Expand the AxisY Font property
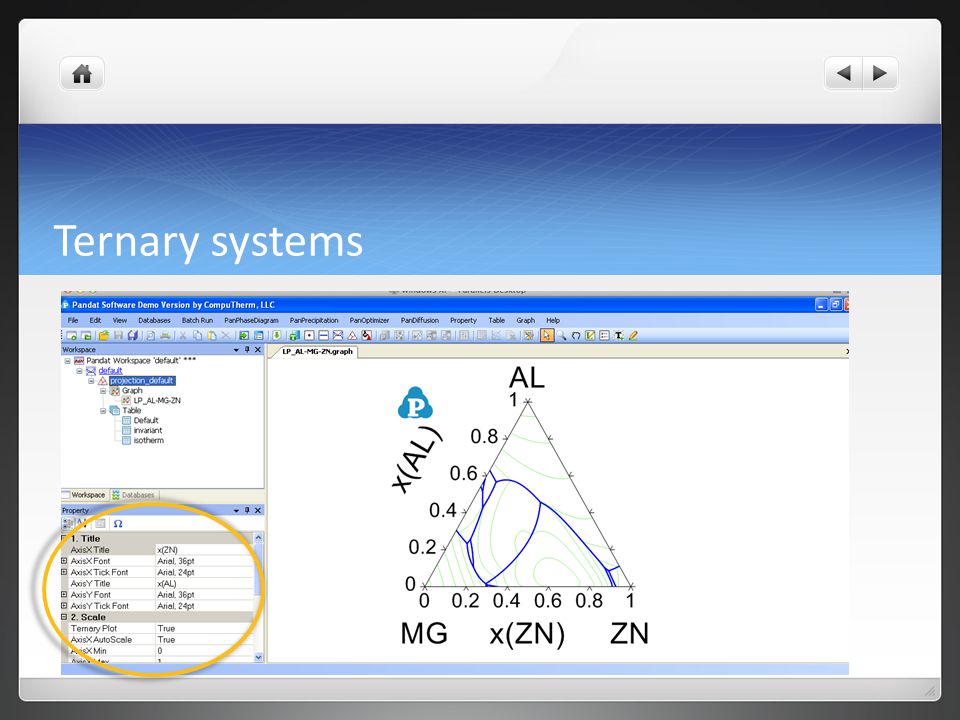 [64, 594]
